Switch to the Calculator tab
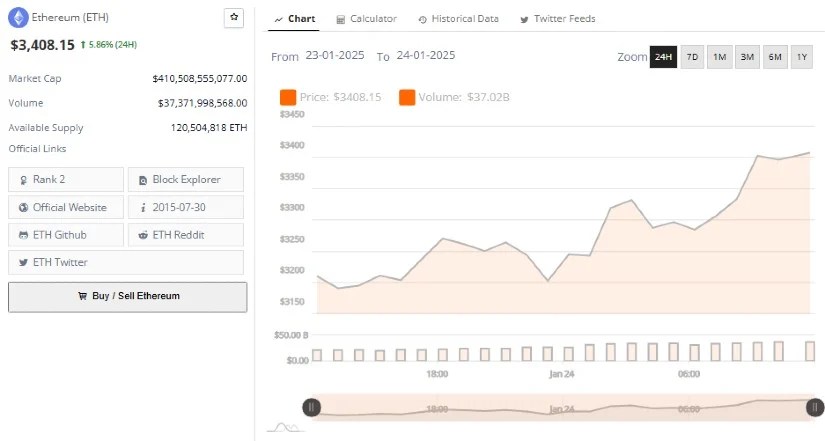 pos(366,19)
